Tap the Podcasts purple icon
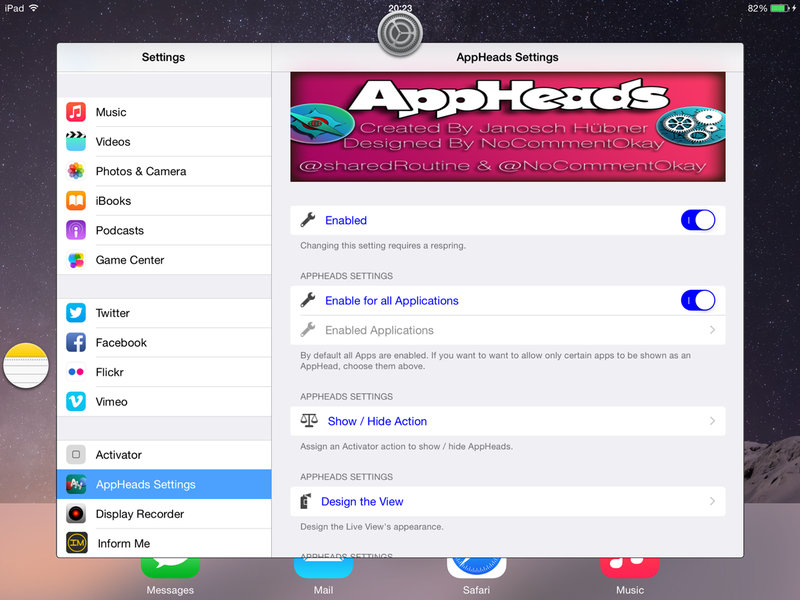This screenshot has width=800, height=600. [76, 230]
